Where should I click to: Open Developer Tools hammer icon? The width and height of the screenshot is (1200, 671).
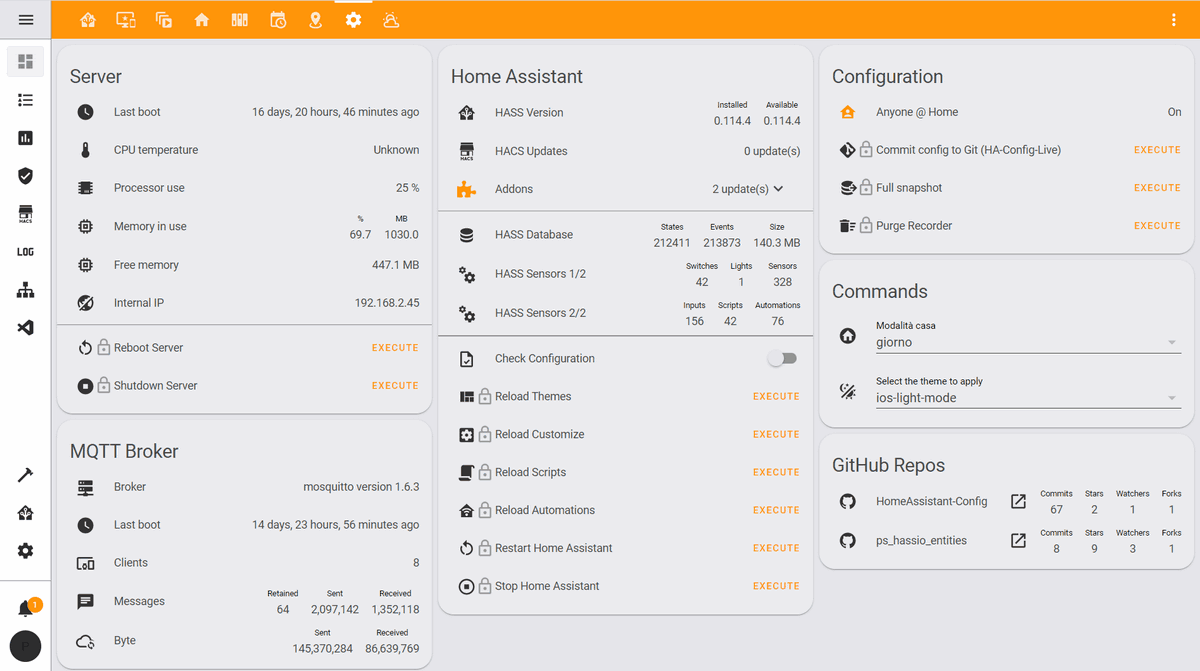pos(26,475)
